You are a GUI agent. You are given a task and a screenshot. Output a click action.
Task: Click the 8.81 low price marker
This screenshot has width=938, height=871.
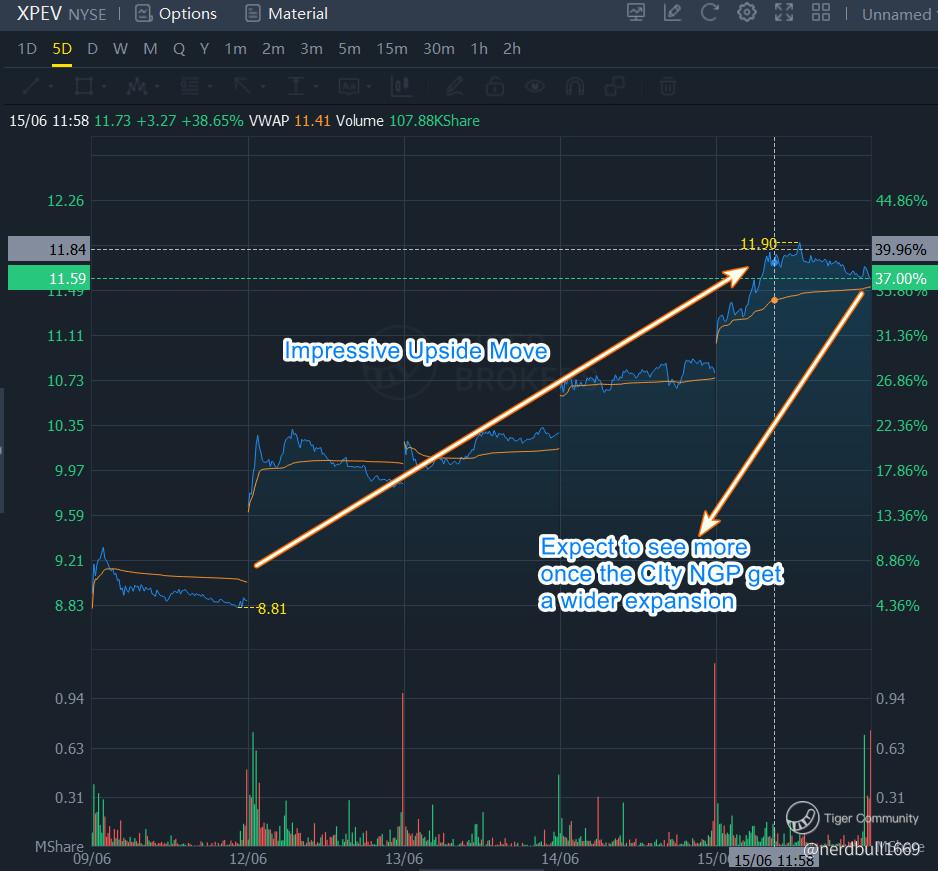[x=272, y=608]
